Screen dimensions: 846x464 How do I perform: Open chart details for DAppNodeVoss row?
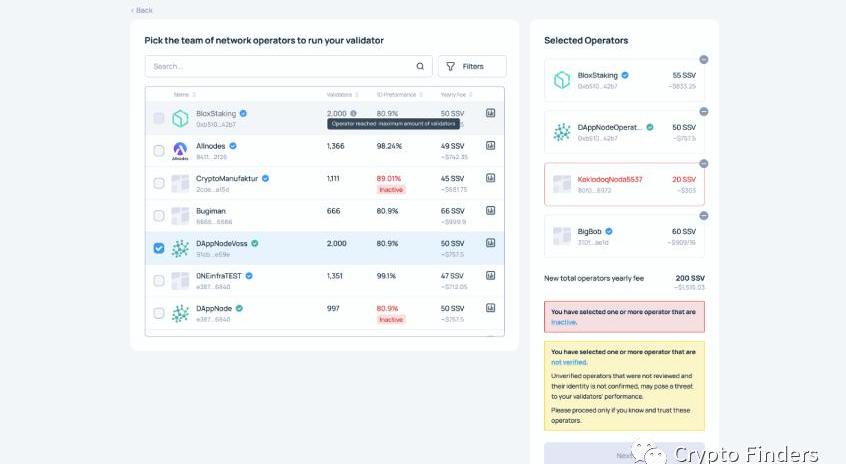tap(490, 243)
